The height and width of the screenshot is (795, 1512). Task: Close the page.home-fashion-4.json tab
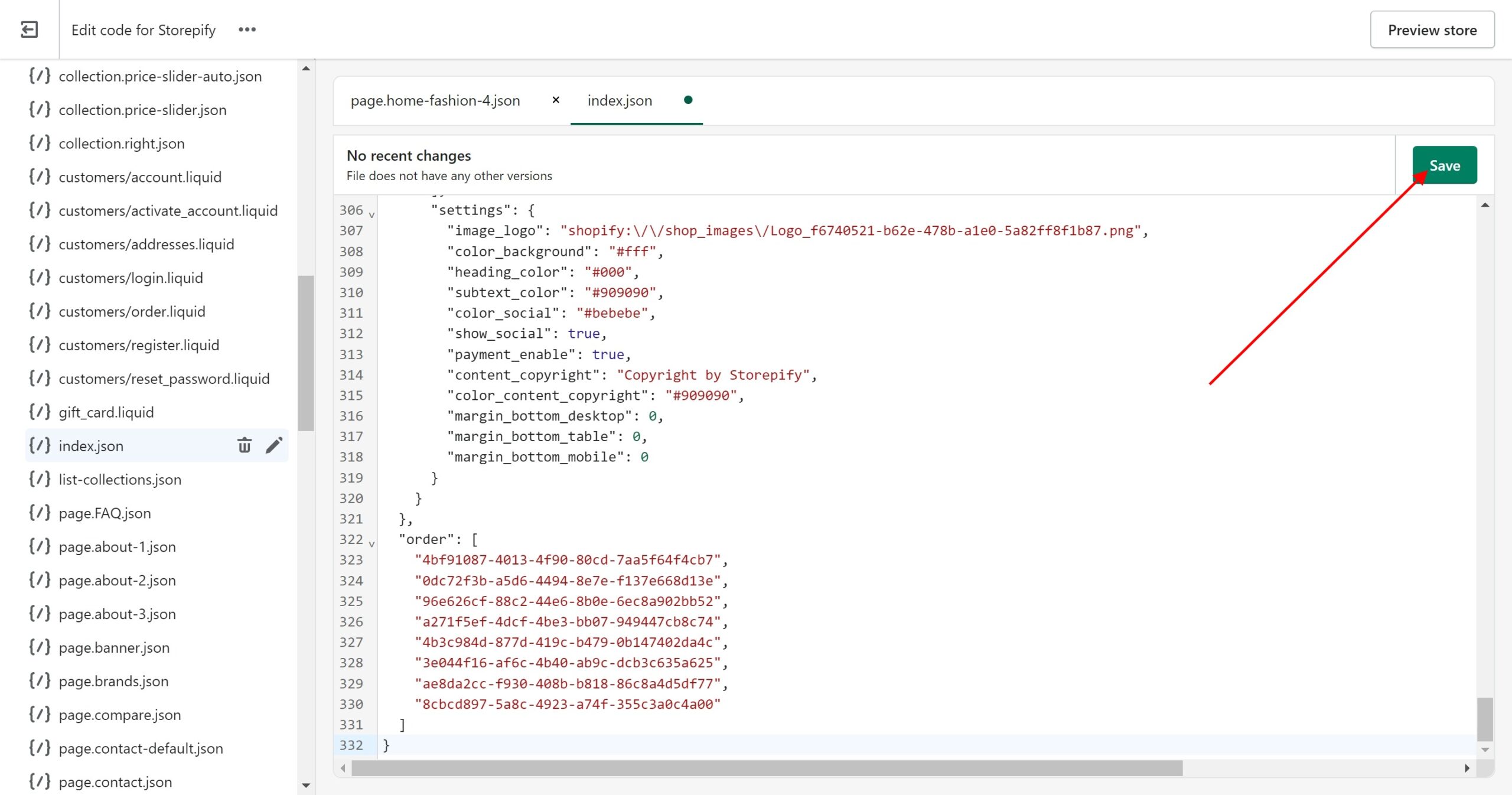555,100
